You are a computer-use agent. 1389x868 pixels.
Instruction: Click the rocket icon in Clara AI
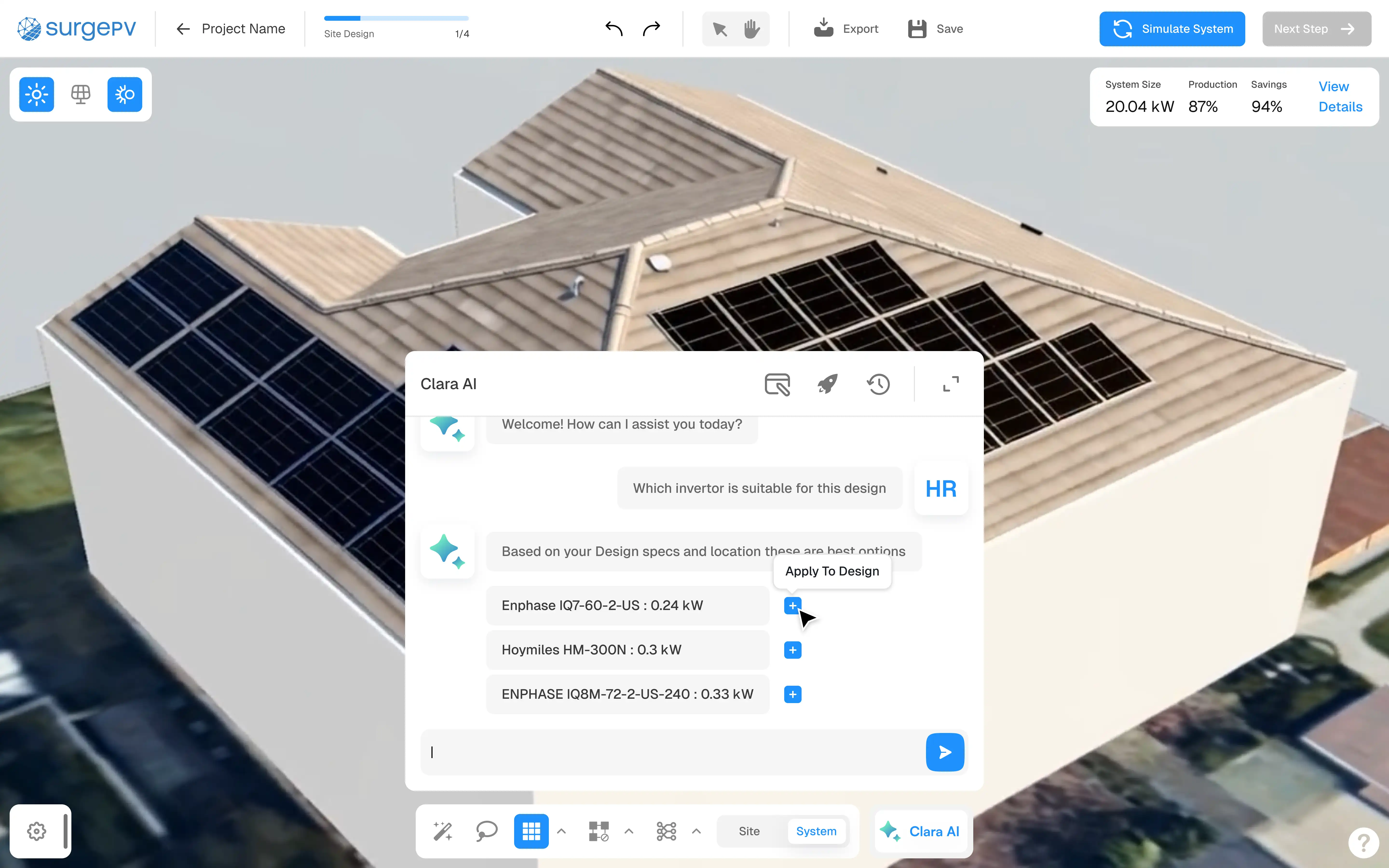[828, 384]
